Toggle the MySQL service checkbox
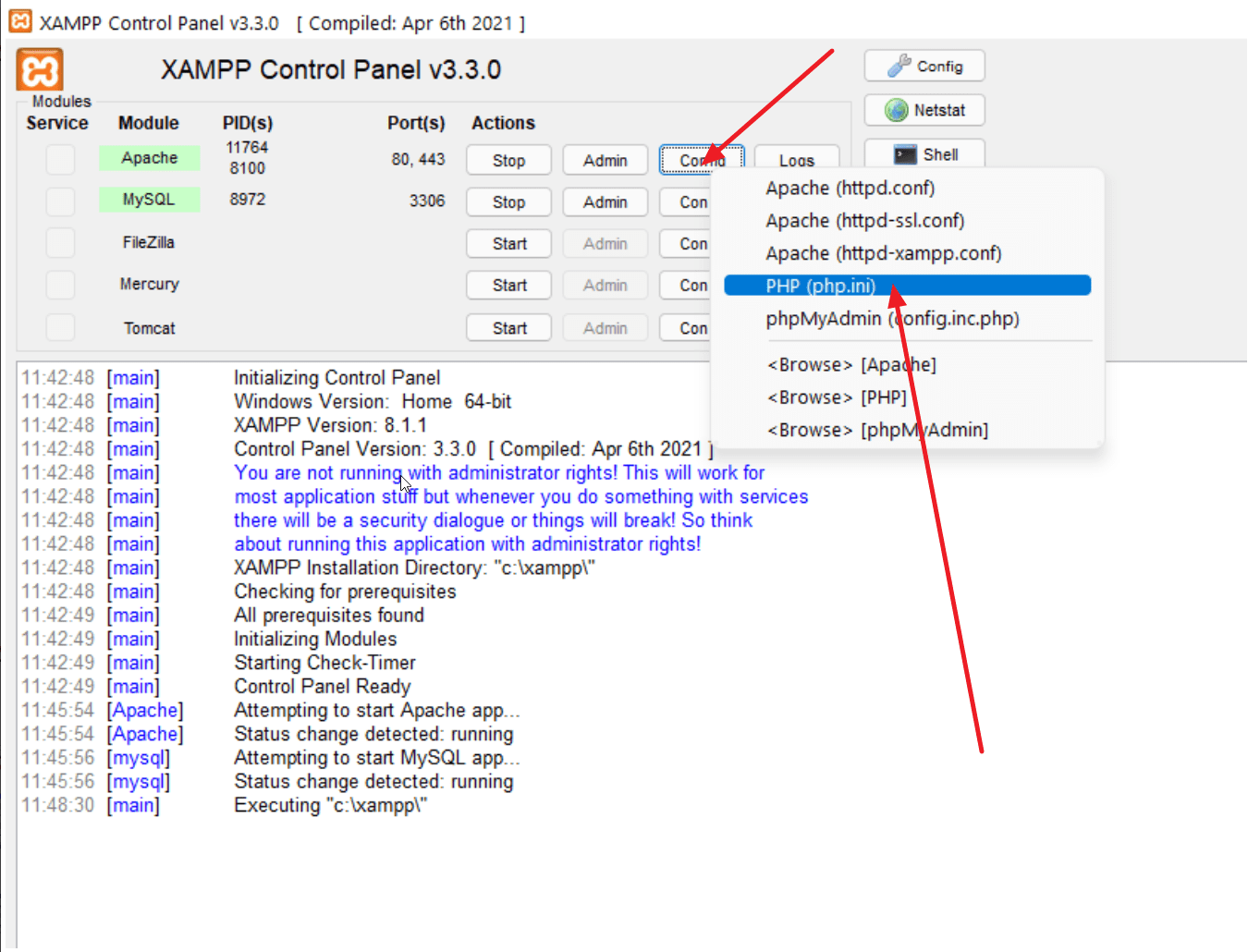1248x952 pixels. click(60, 201)
